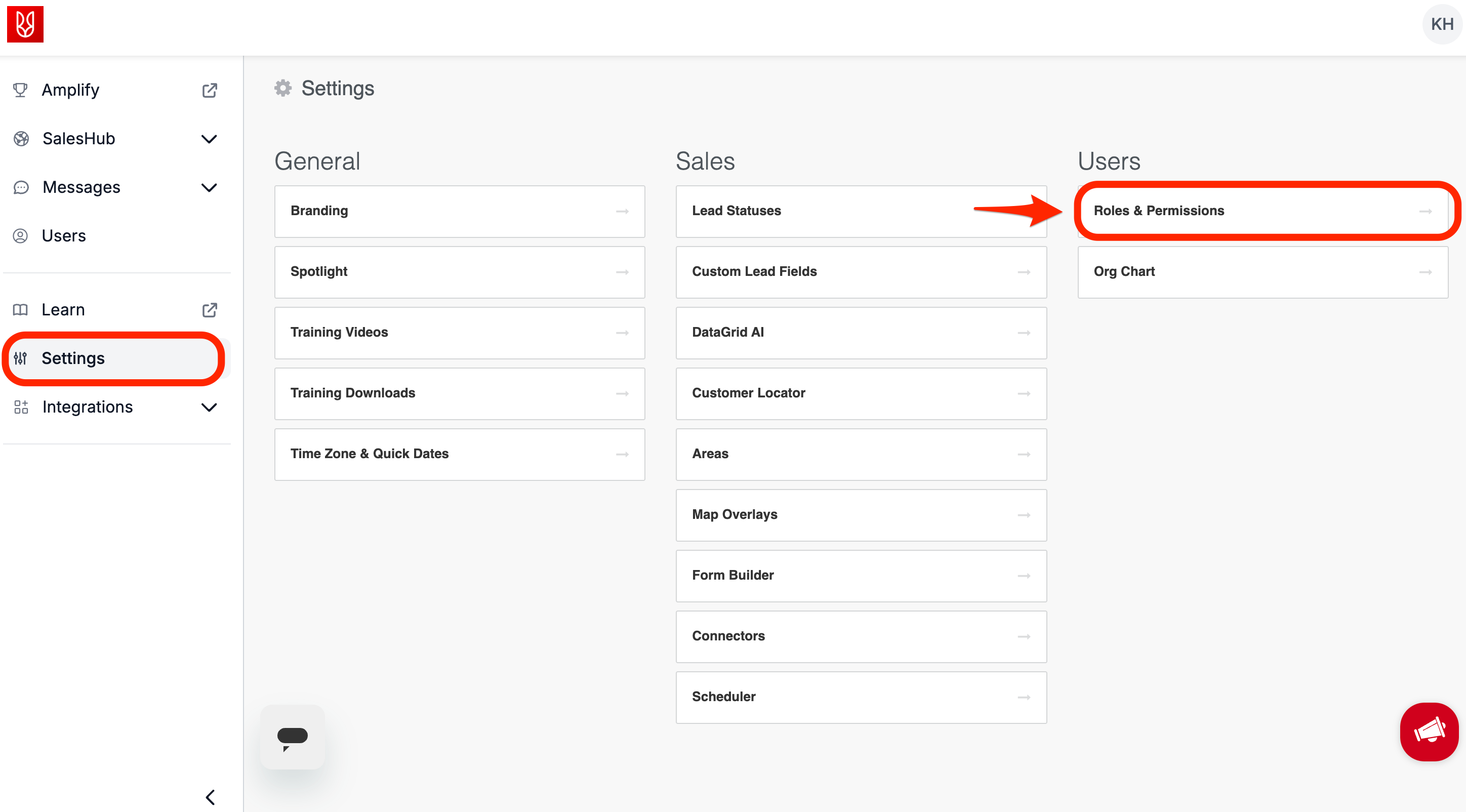Expand the Integrations dropdown chevron
The image size is (1466, 812).
click(x=210, y=408)
